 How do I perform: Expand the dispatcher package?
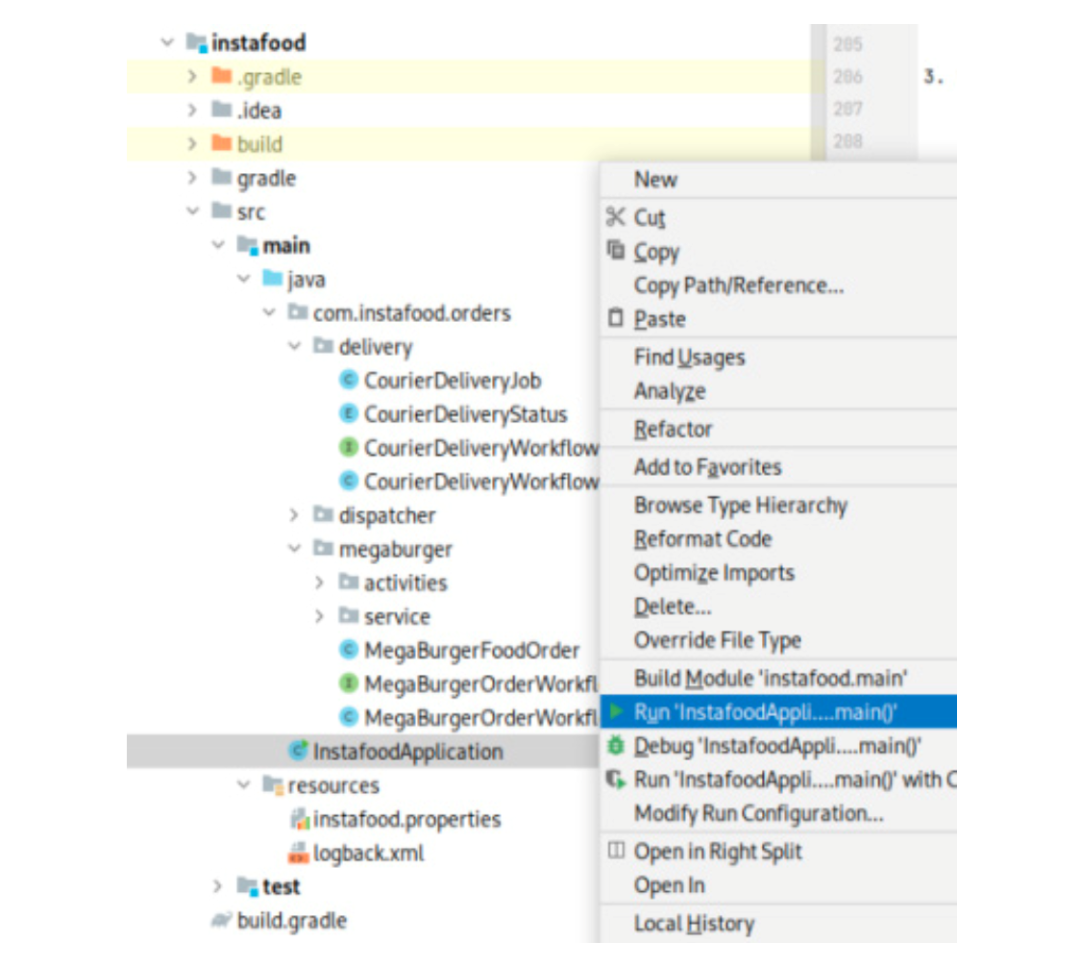tap(294, 515)
